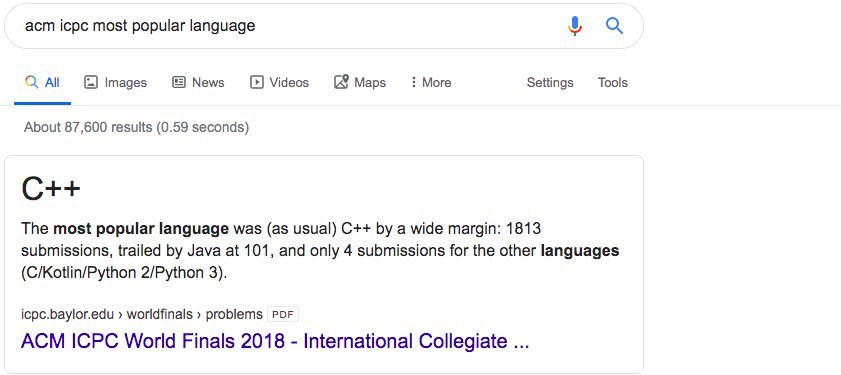Switch to the Images results tab
The height and width of the screenshot is (375, 841).
pos(115,82)
